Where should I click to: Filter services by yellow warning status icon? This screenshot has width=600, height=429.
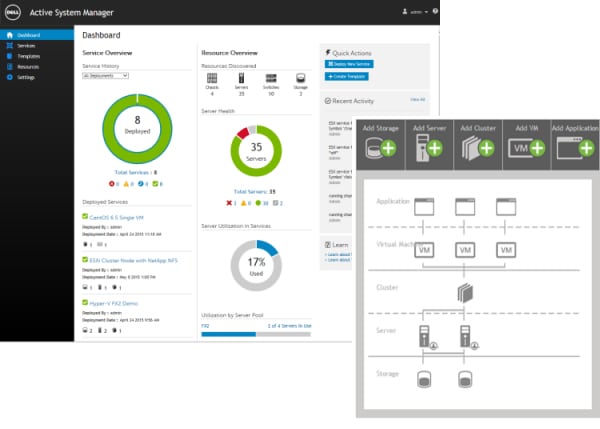tap(128, 184)
